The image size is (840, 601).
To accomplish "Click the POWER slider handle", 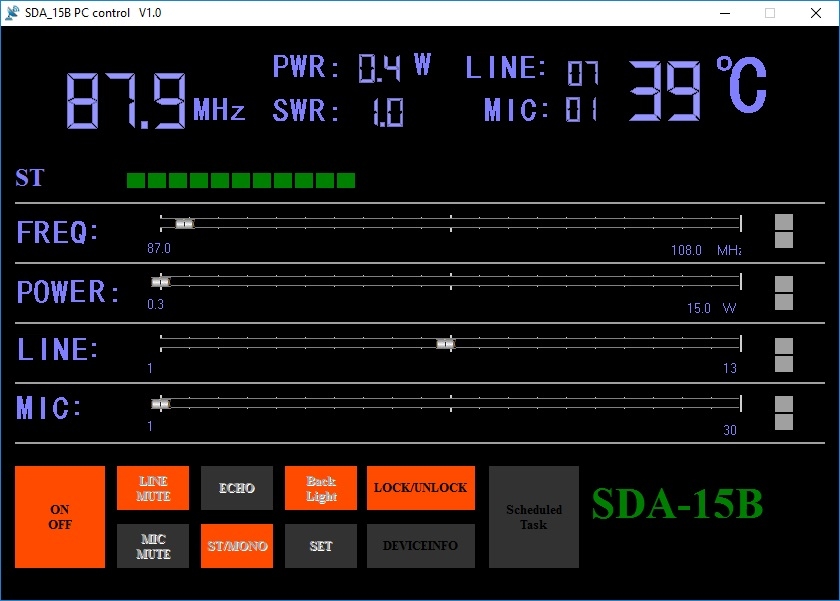I will [160, 282].
